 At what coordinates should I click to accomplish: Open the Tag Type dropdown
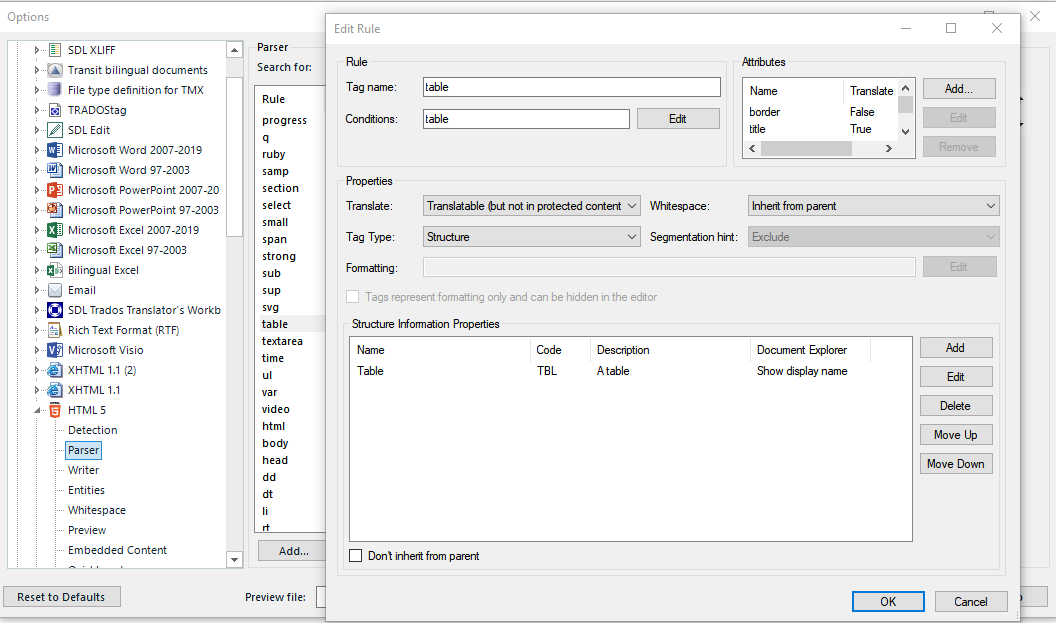(531, 237)
